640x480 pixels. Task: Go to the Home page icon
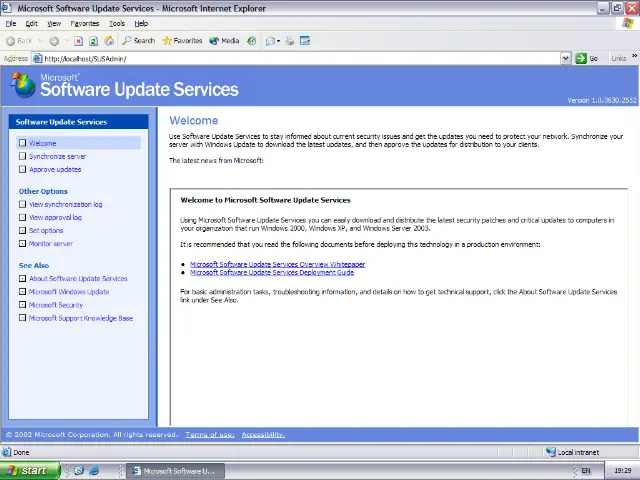pyautogui.click(x=109, y=41)
